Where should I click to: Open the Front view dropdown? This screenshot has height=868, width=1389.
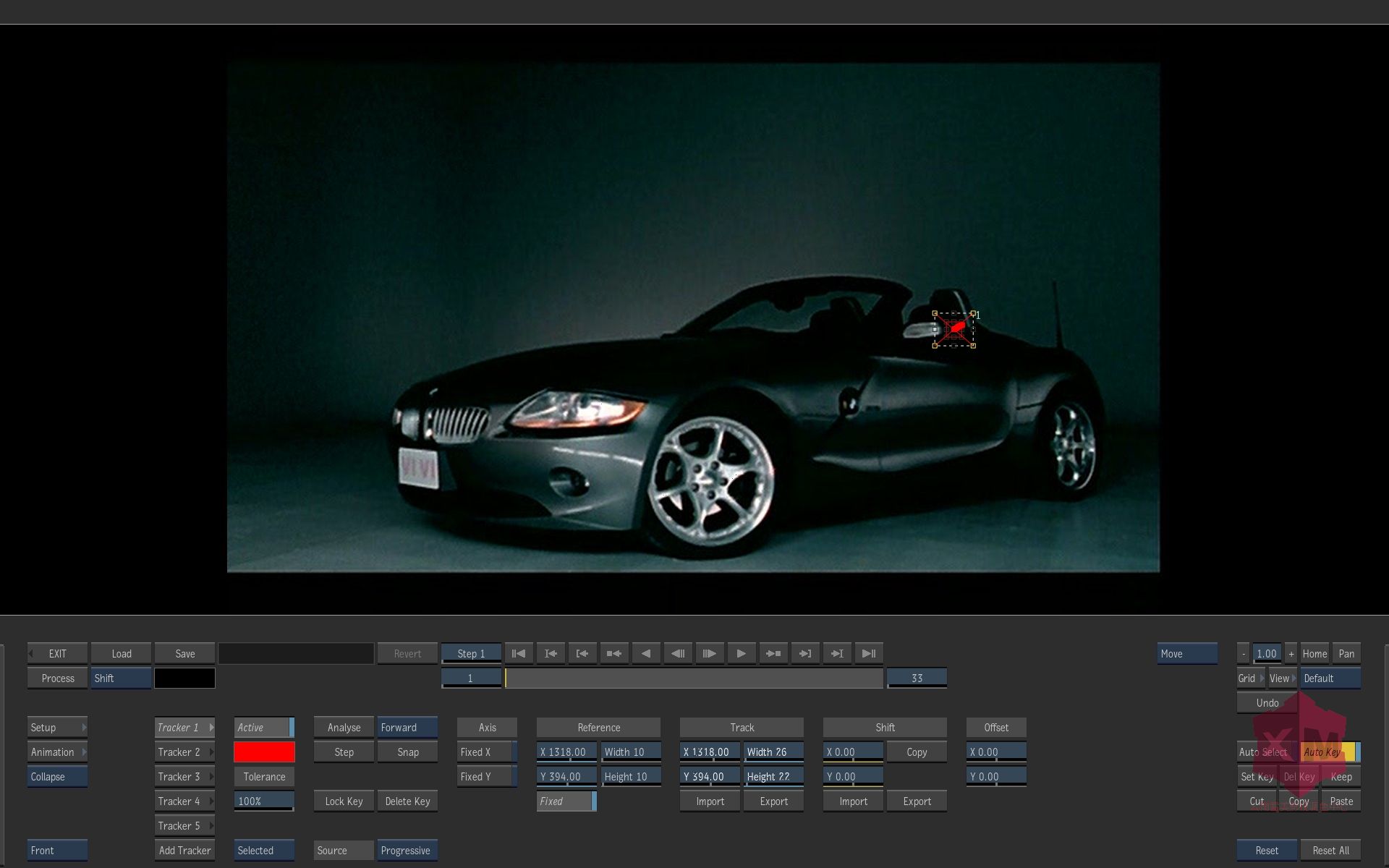tap(57, 850)
